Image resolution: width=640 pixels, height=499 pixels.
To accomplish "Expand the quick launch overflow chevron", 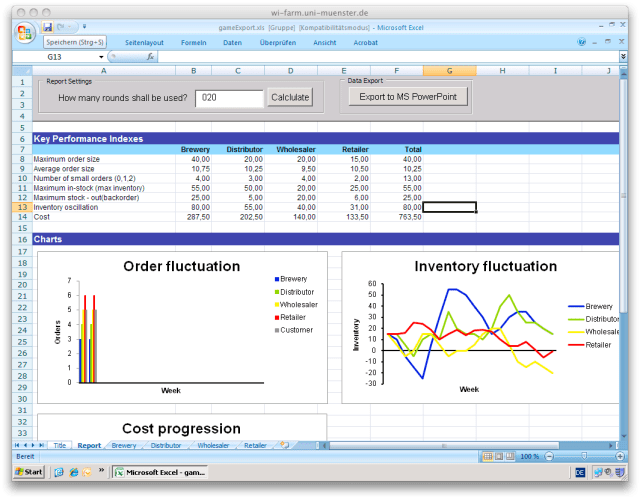I will [101, 470].
